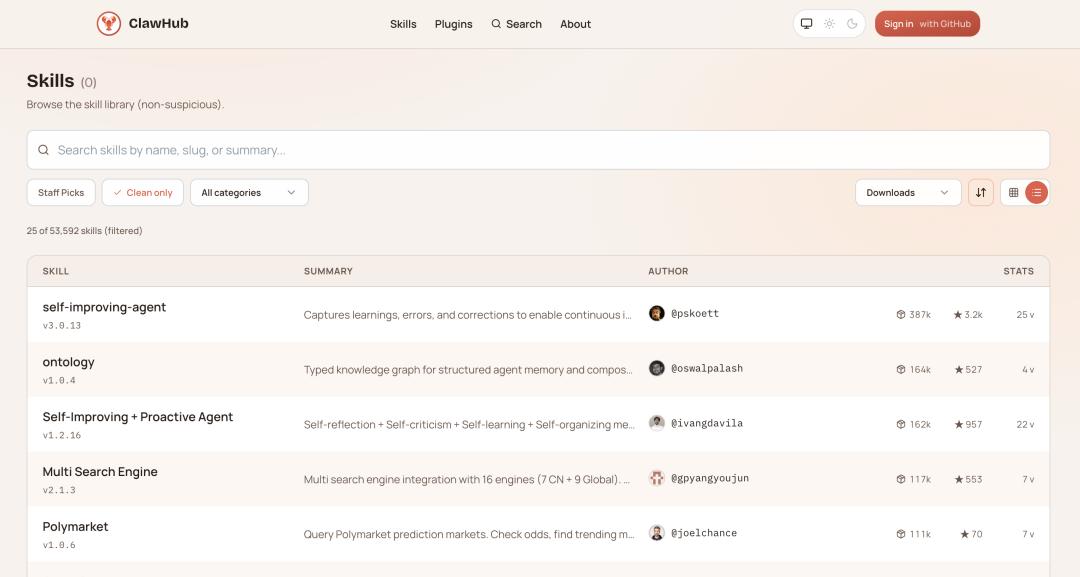Viewport: 1080px width, 577px height.
Task: Open the About page link
Action: 575,24
